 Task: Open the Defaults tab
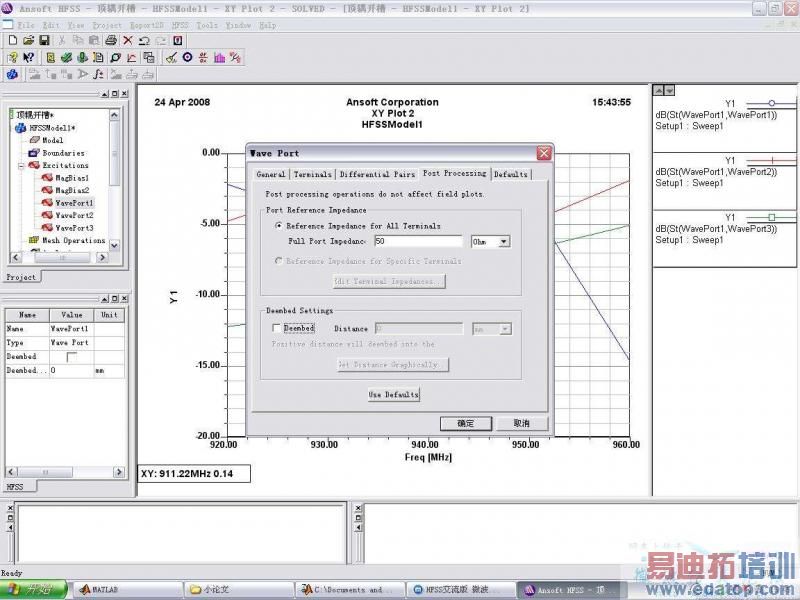point(511,174)
